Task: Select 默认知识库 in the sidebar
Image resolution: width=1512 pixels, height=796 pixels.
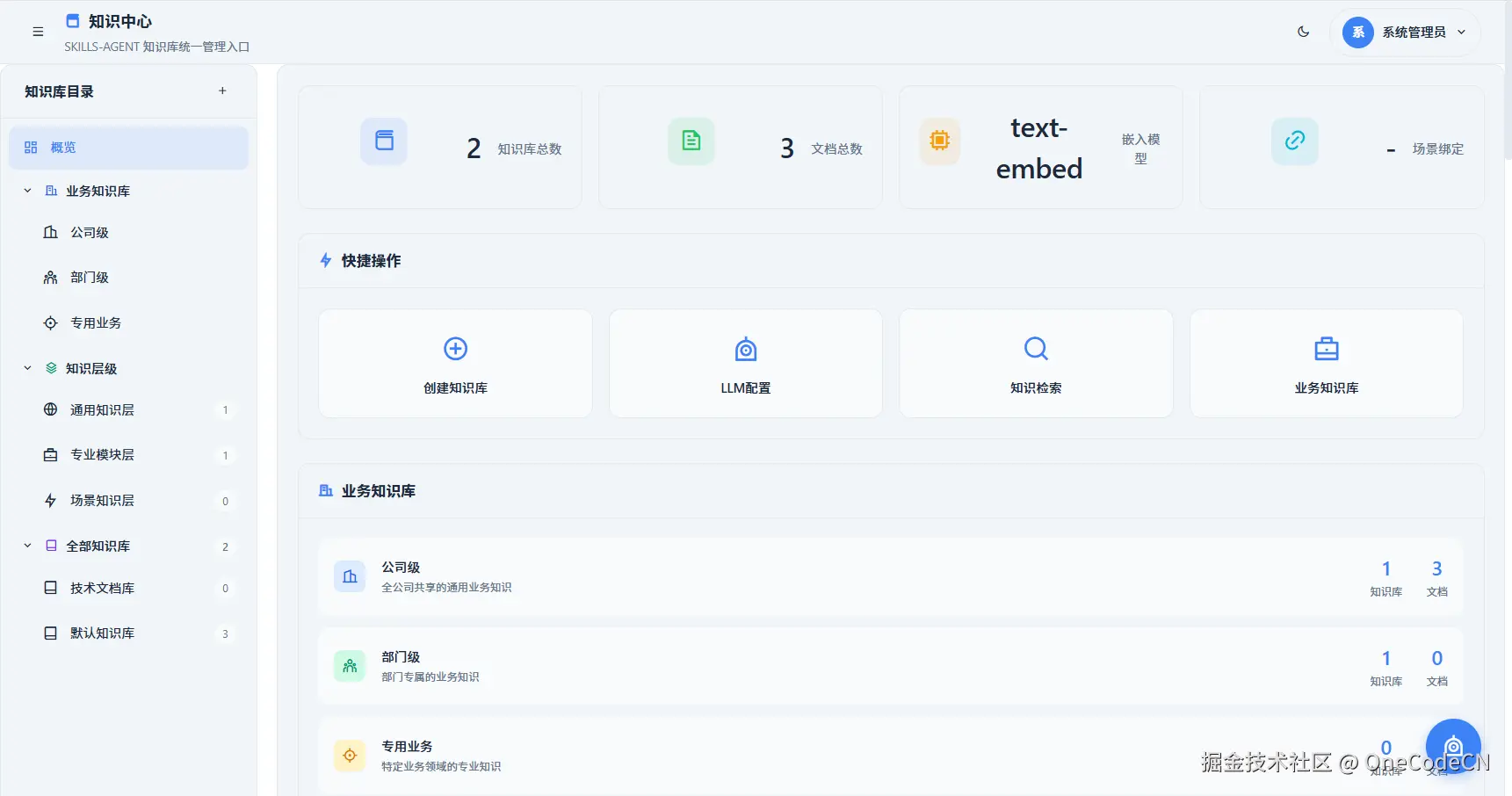Action: coord(103,633)
